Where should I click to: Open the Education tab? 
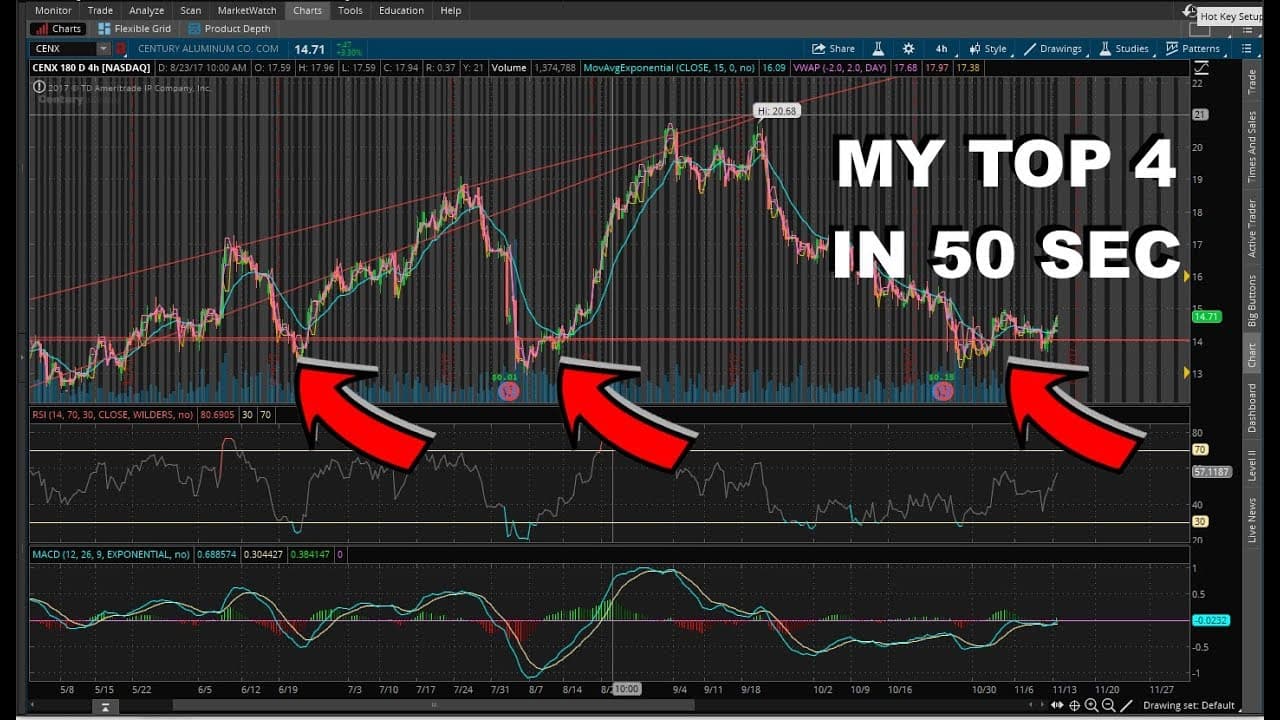[401, 10]
